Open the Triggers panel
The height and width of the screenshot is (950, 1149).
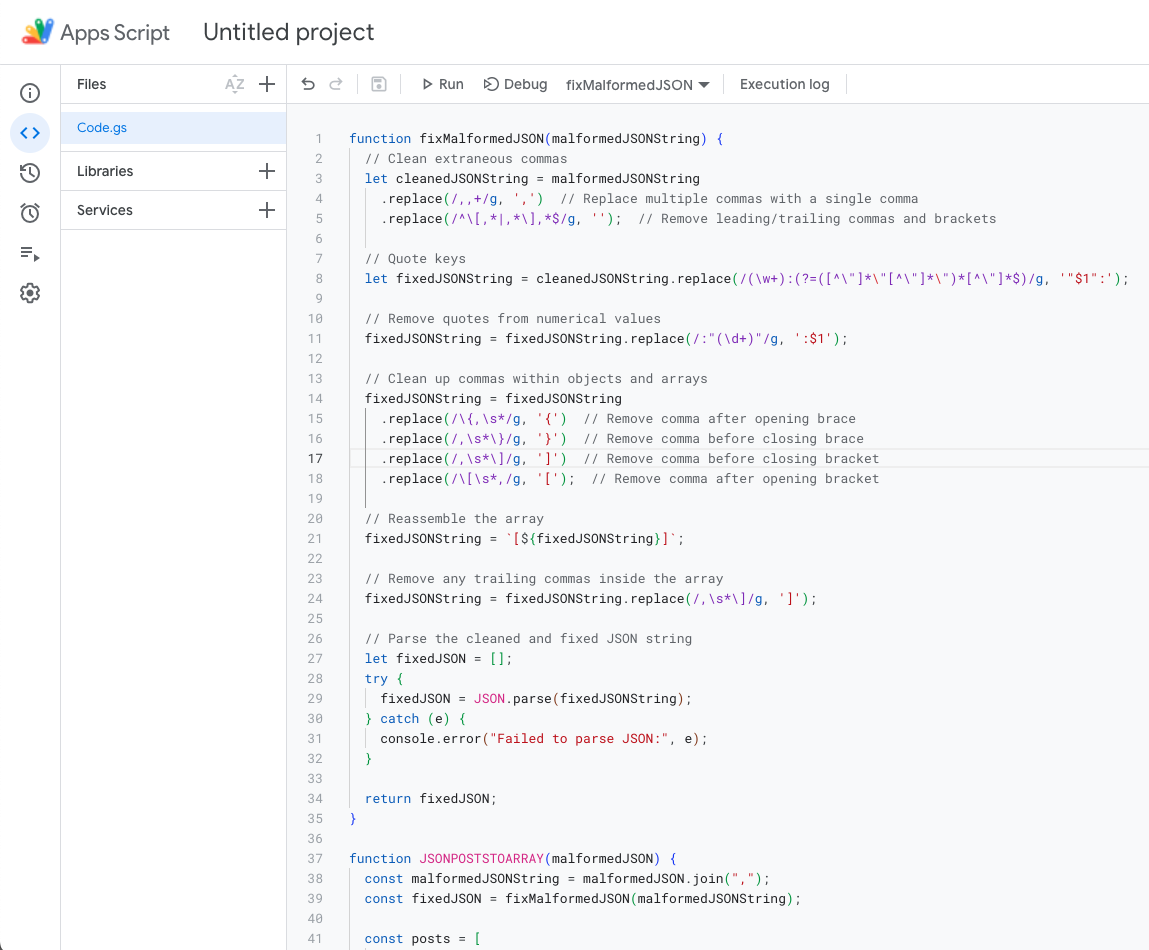tap(30, 212)
